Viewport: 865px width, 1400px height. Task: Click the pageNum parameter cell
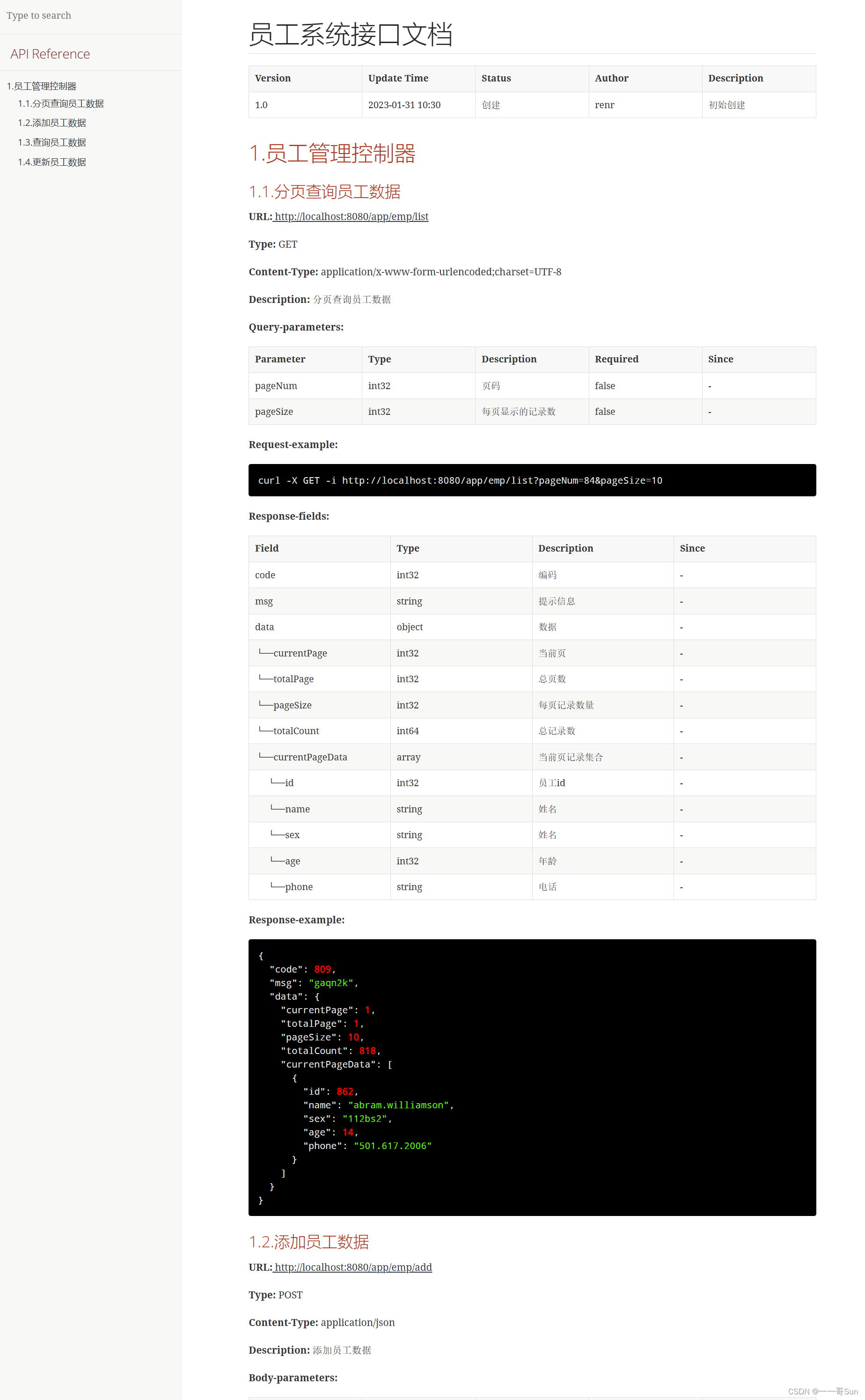tap(305, 386)
